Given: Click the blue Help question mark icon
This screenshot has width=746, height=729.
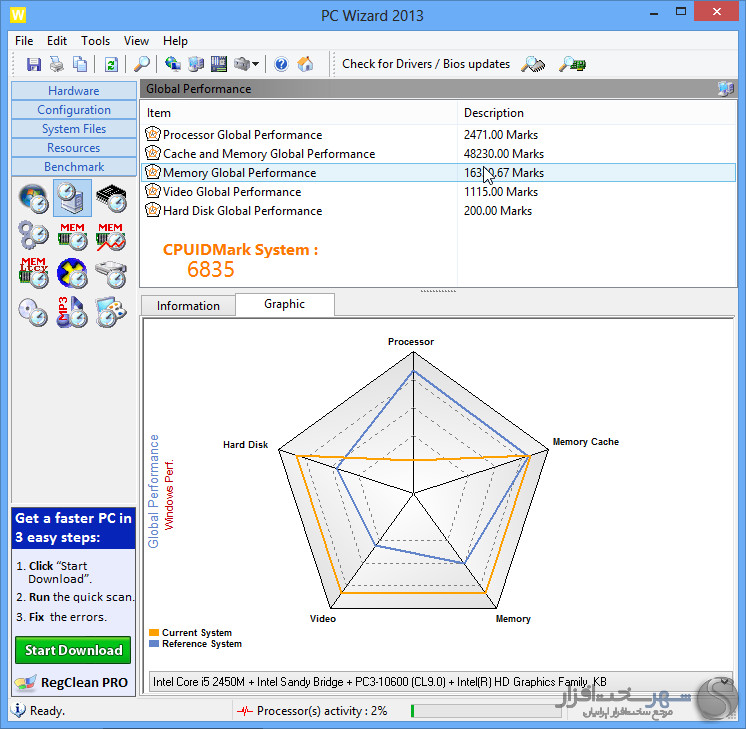Looking at the screenshot, I should [x=281, y=64].
